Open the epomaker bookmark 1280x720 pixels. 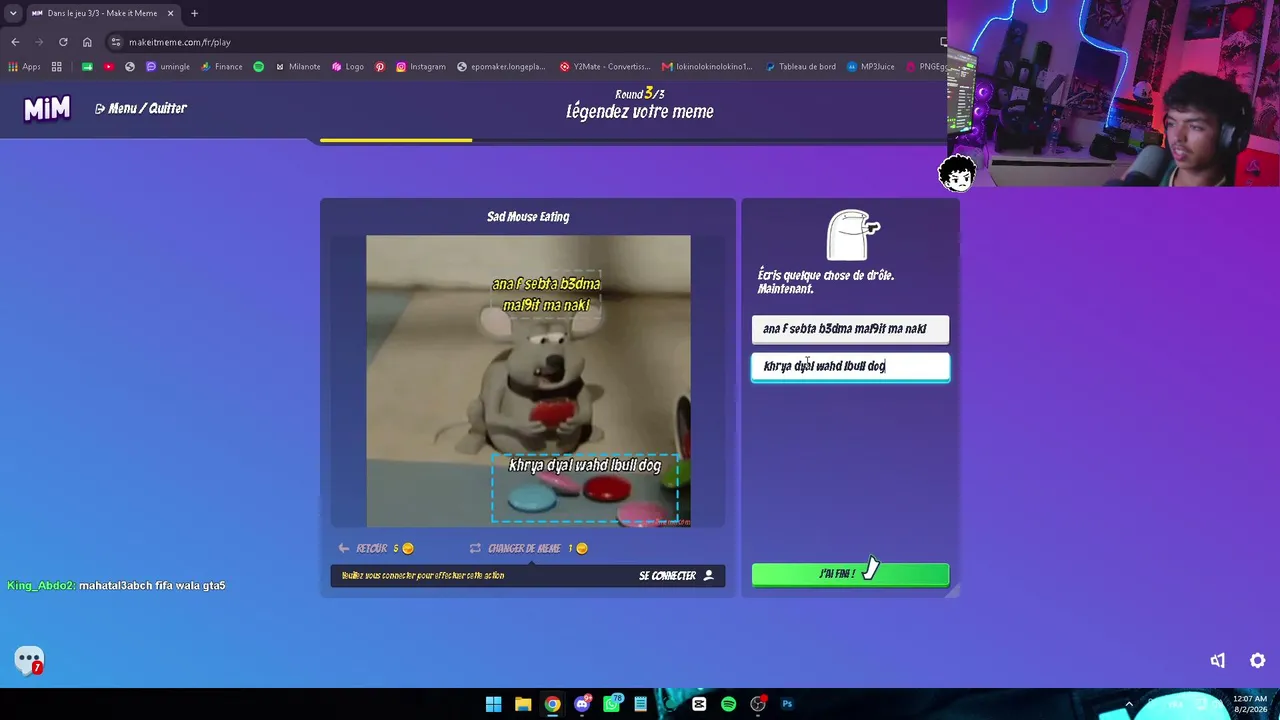click(x=501, y=67)
